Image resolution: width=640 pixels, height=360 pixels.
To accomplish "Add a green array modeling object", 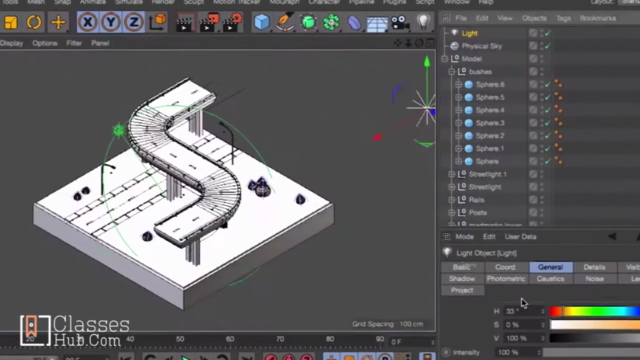I will coord(331,22).
